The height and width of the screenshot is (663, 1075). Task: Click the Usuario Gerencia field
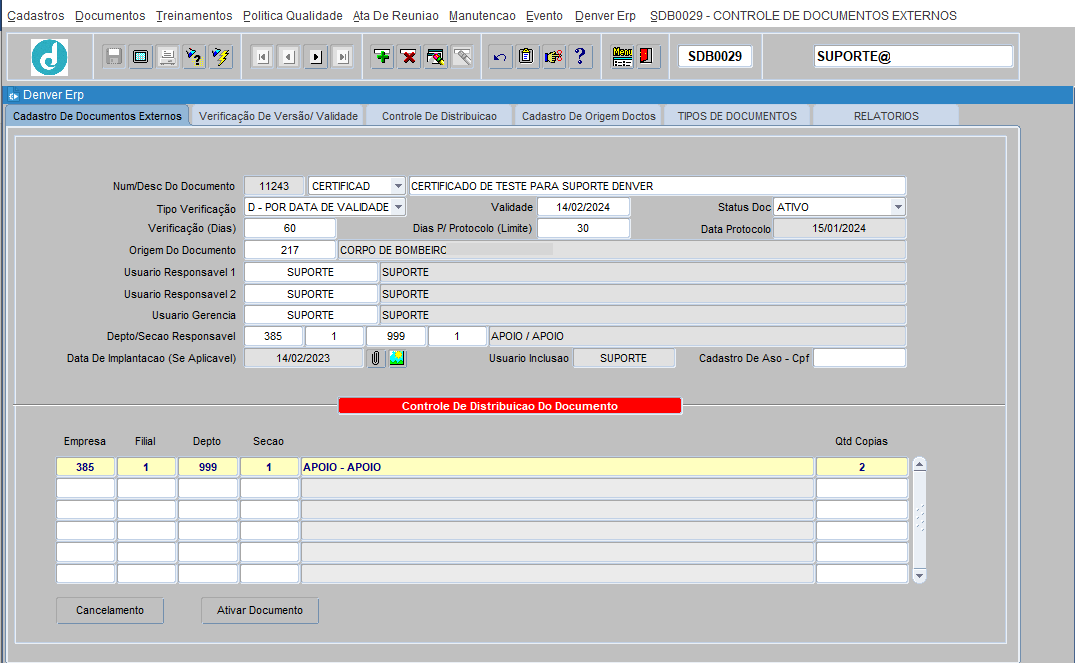click(311, 315)
